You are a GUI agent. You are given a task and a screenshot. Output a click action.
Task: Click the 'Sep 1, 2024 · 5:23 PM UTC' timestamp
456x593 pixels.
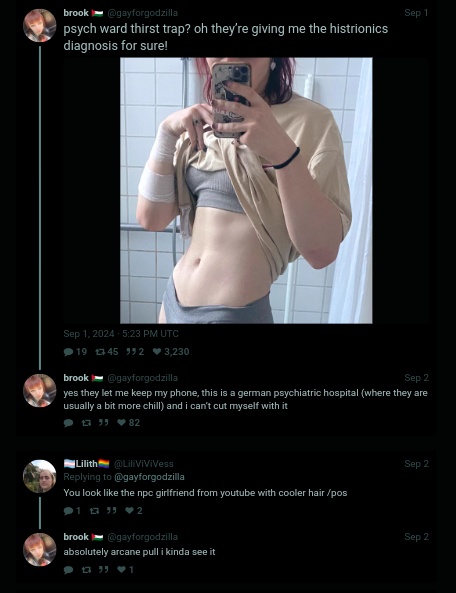pos(121,334)
